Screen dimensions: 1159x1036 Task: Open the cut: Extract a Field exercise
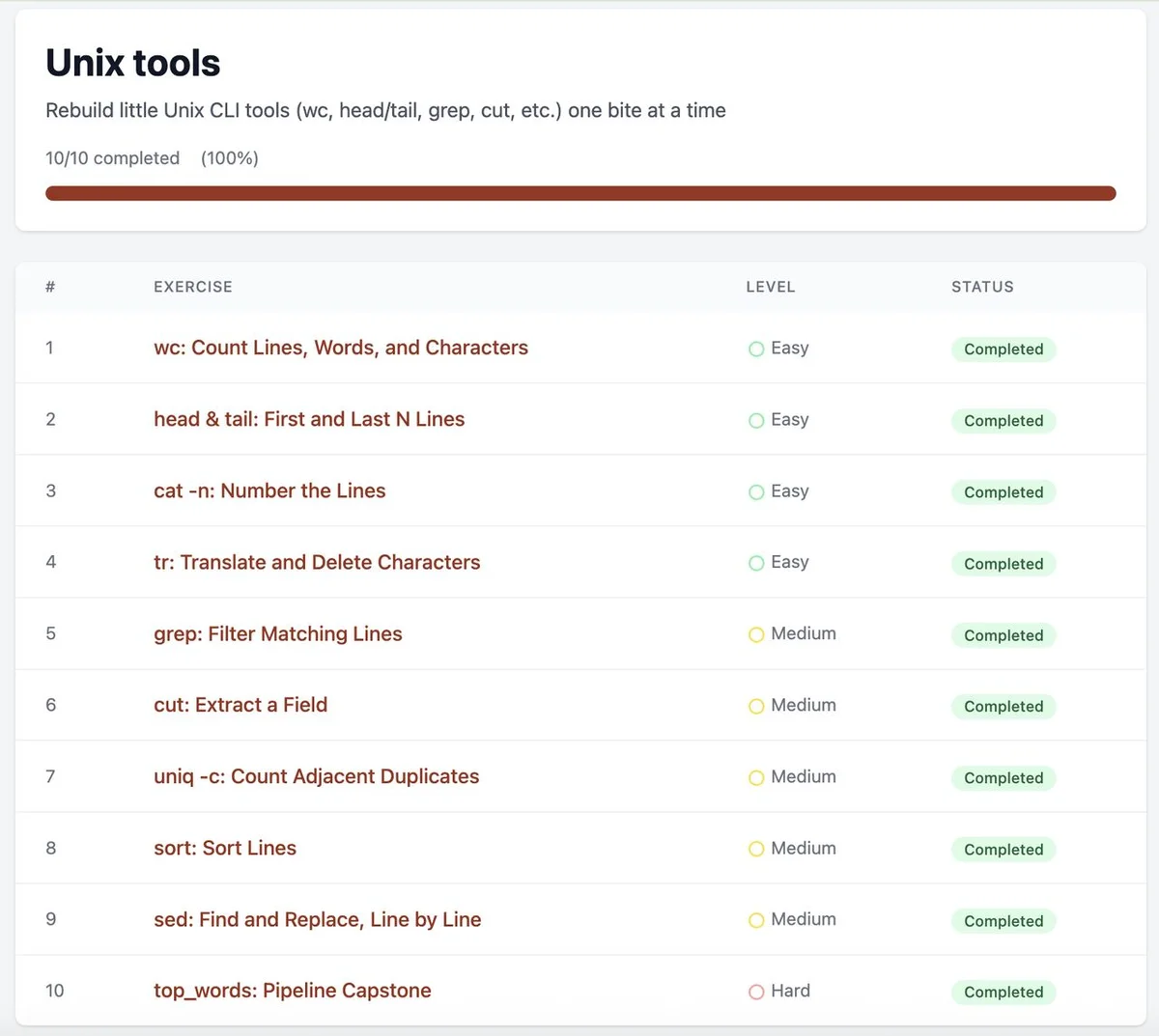click(240, 705)
